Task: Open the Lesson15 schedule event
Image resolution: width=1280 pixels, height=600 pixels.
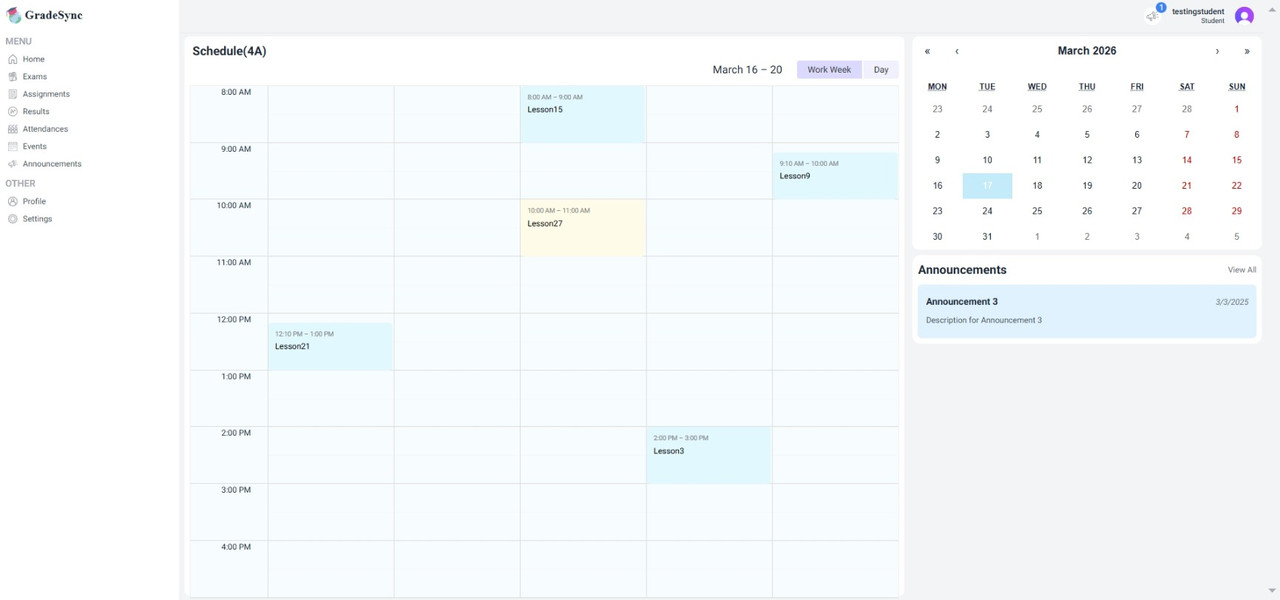Action: coord(583,114)
